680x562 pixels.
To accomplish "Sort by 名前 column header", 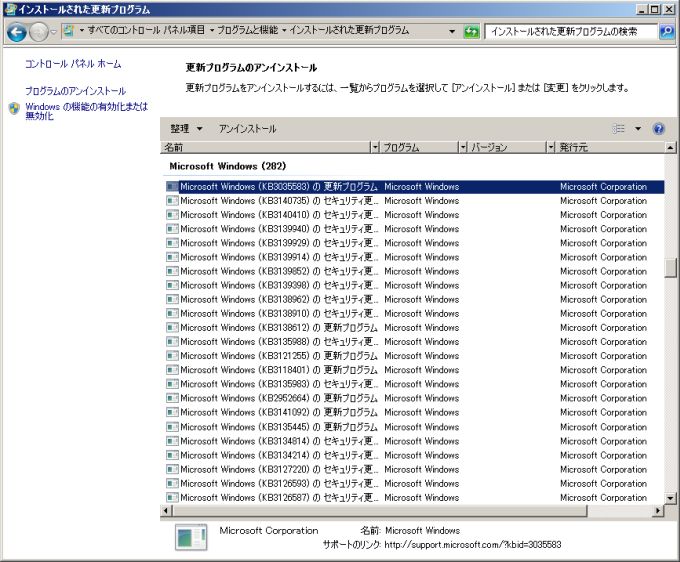I will coord(266,147).
